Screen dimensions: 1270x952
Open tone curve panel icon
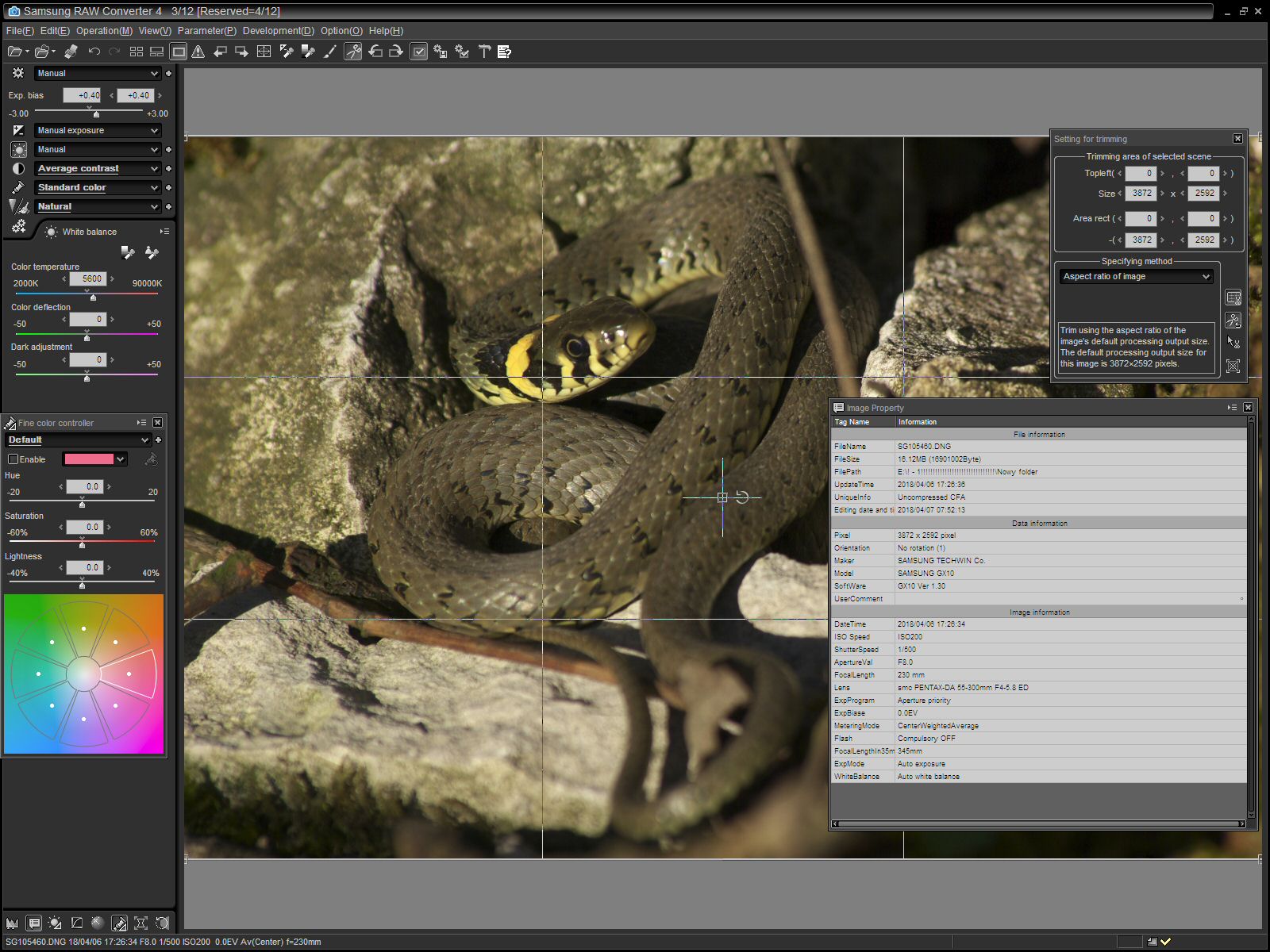tap(76, 923)
